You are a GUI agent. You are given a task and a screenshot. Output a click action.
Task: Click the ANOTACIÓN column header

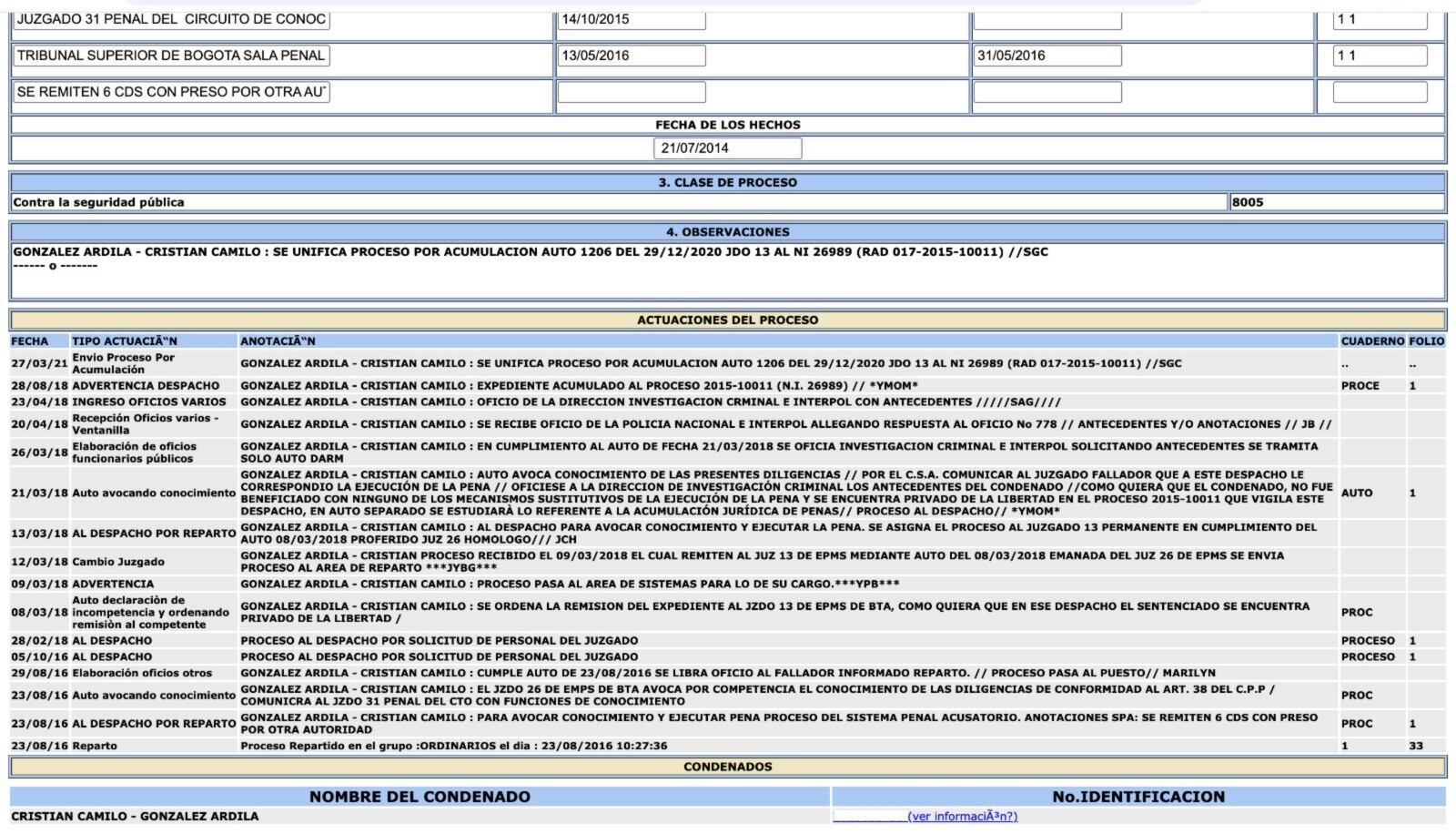[278, 341]
